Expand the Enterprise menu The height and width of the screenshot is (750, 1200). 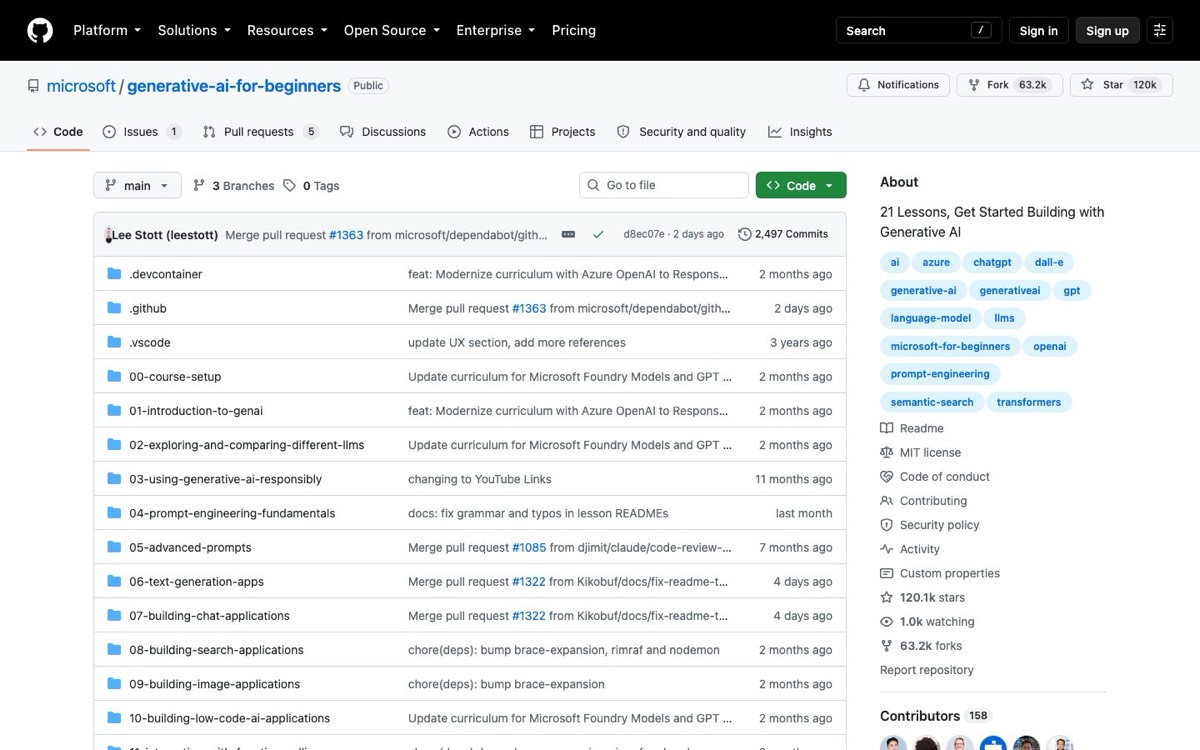[x=496, y=30]
